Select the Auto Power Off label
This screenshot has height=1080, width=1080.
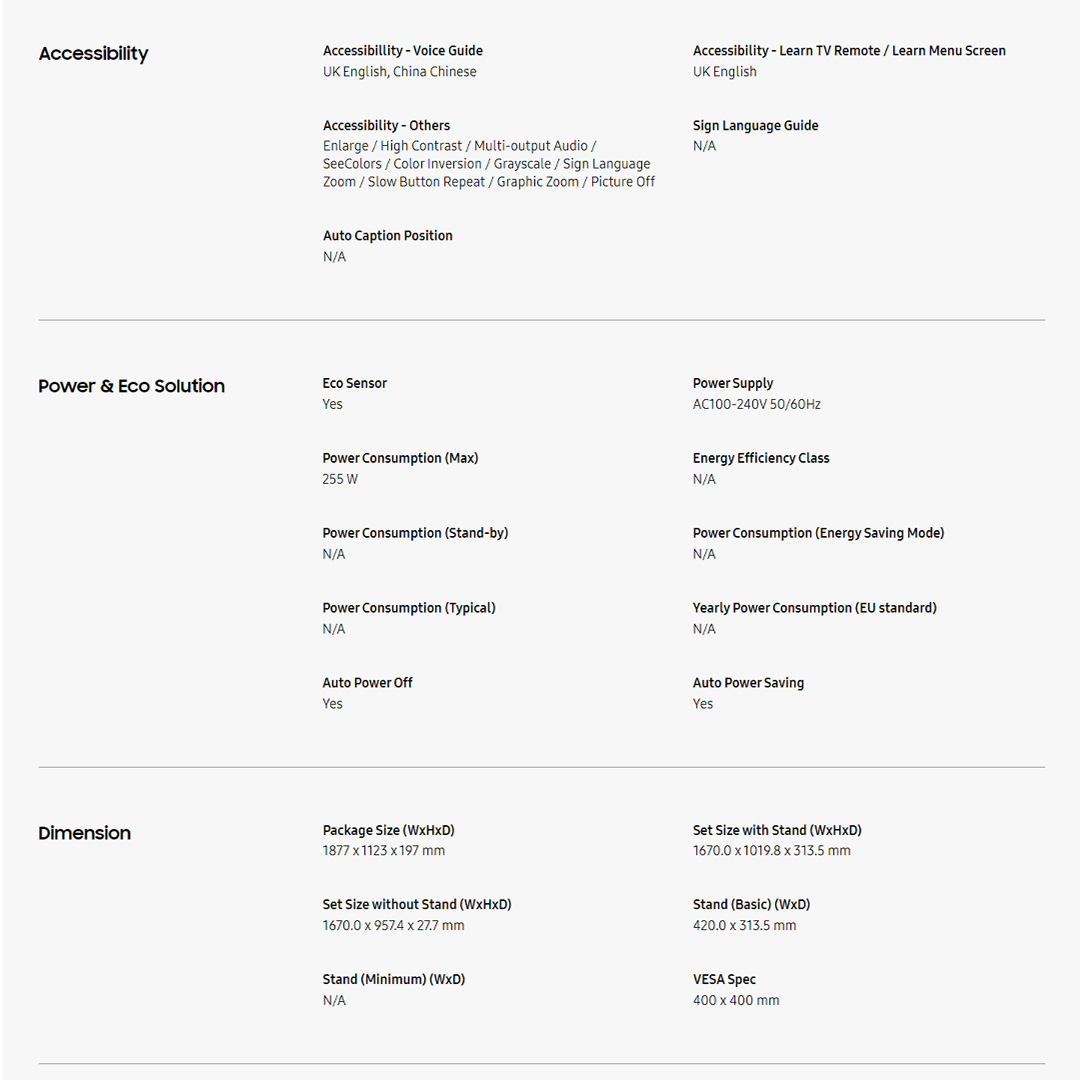(367, 683)
